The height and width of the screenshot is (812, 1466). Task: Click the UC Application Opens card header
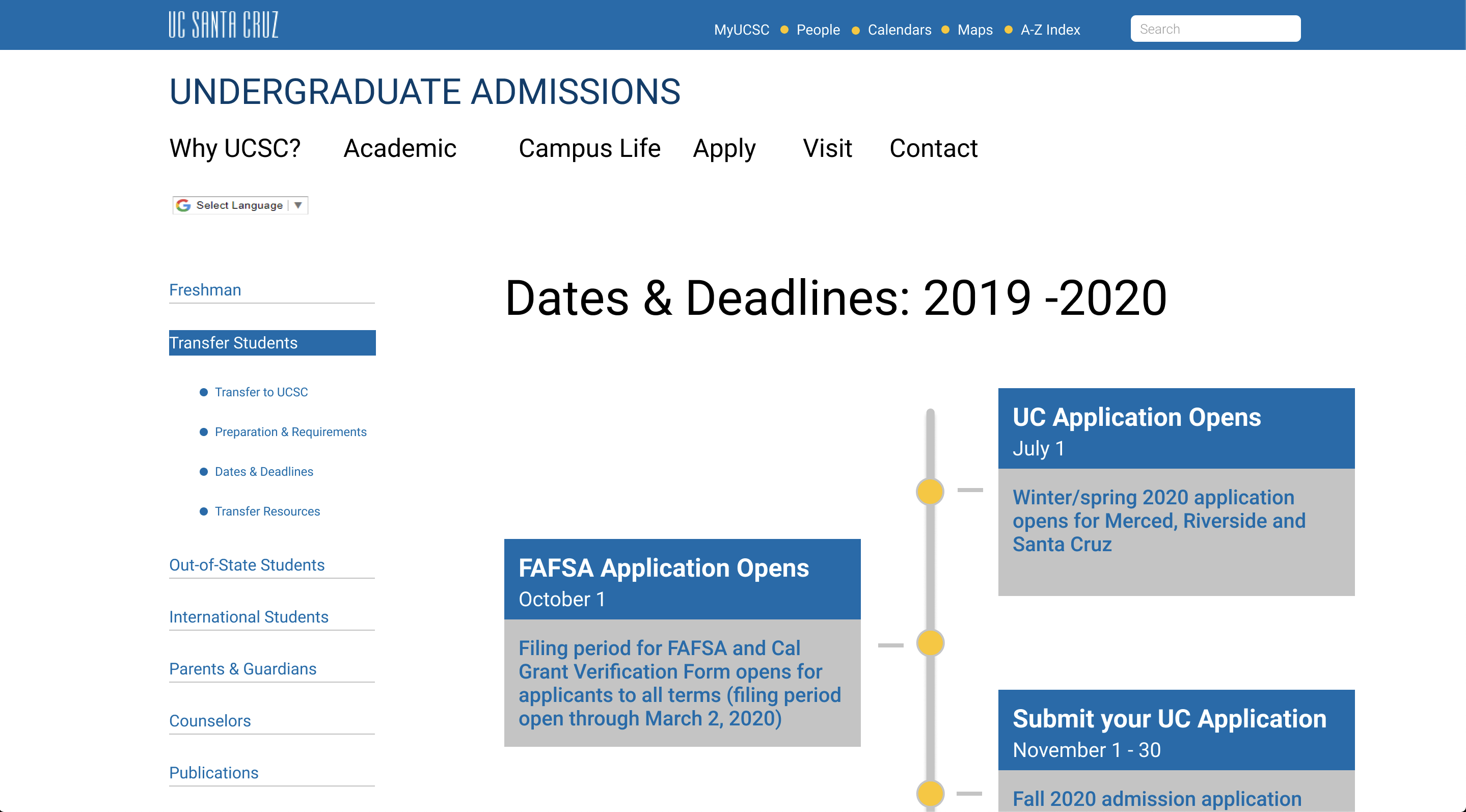click(1176, 428)
